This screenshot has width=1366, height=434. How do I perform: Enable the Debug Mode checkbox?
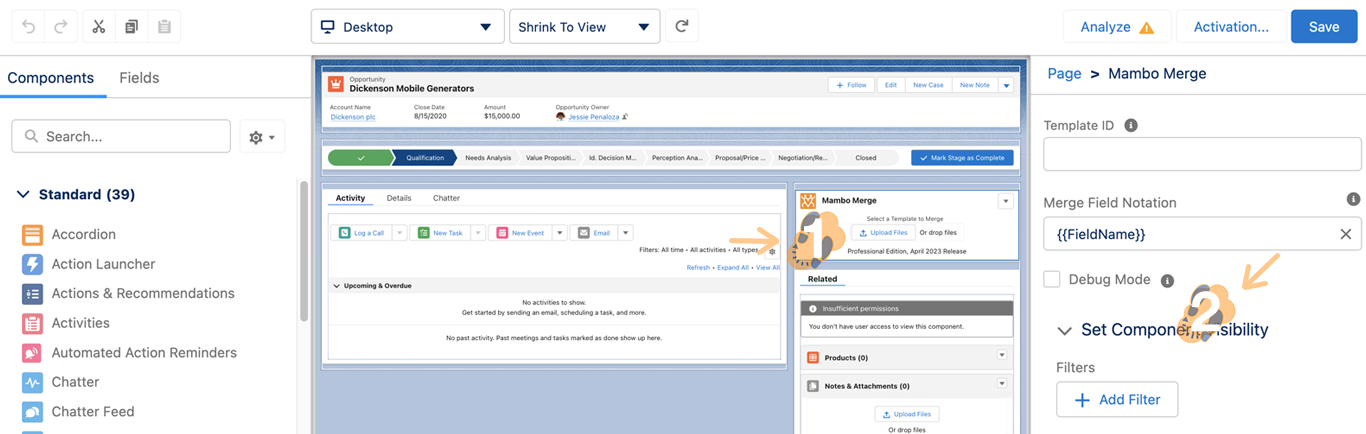[1052, 280]
